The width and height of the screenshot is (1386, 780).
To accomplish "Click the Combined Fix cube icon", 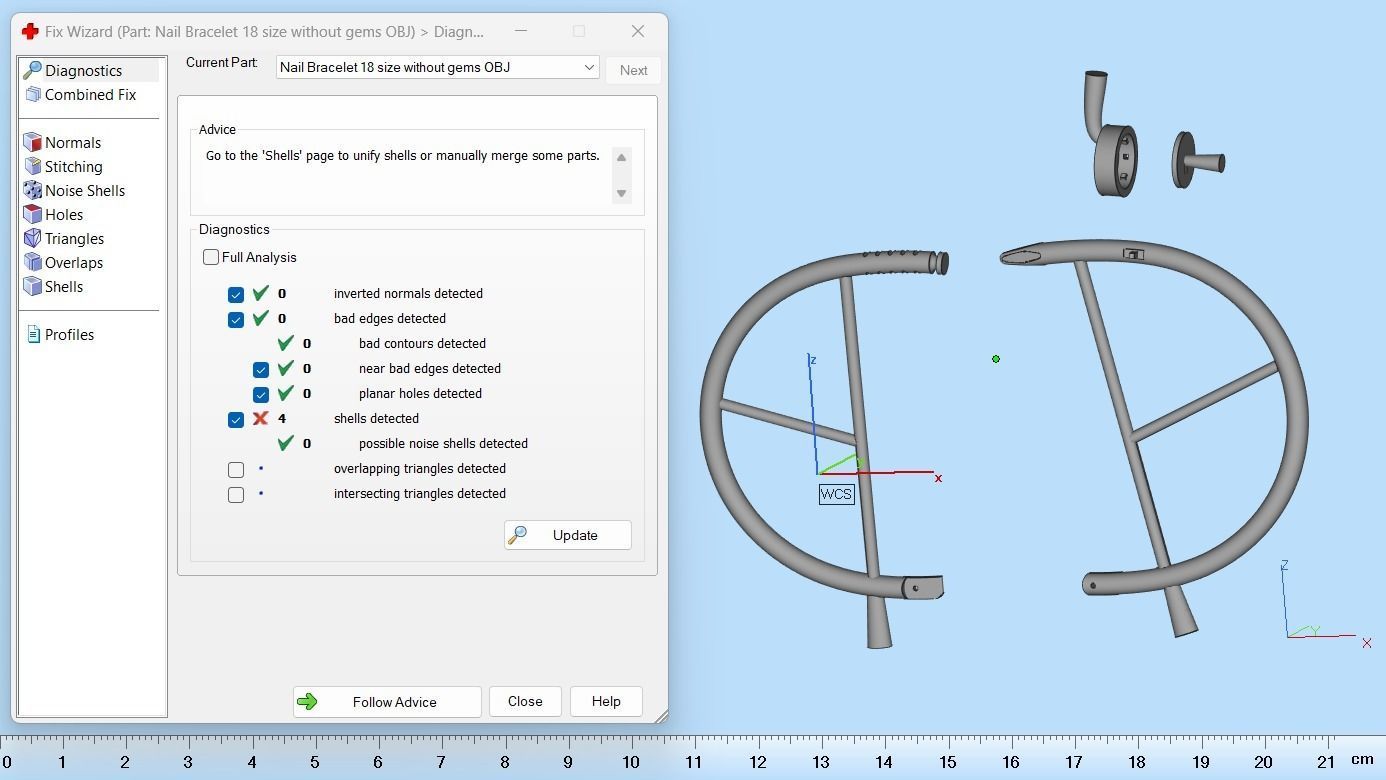I will (x=33, y=95).
